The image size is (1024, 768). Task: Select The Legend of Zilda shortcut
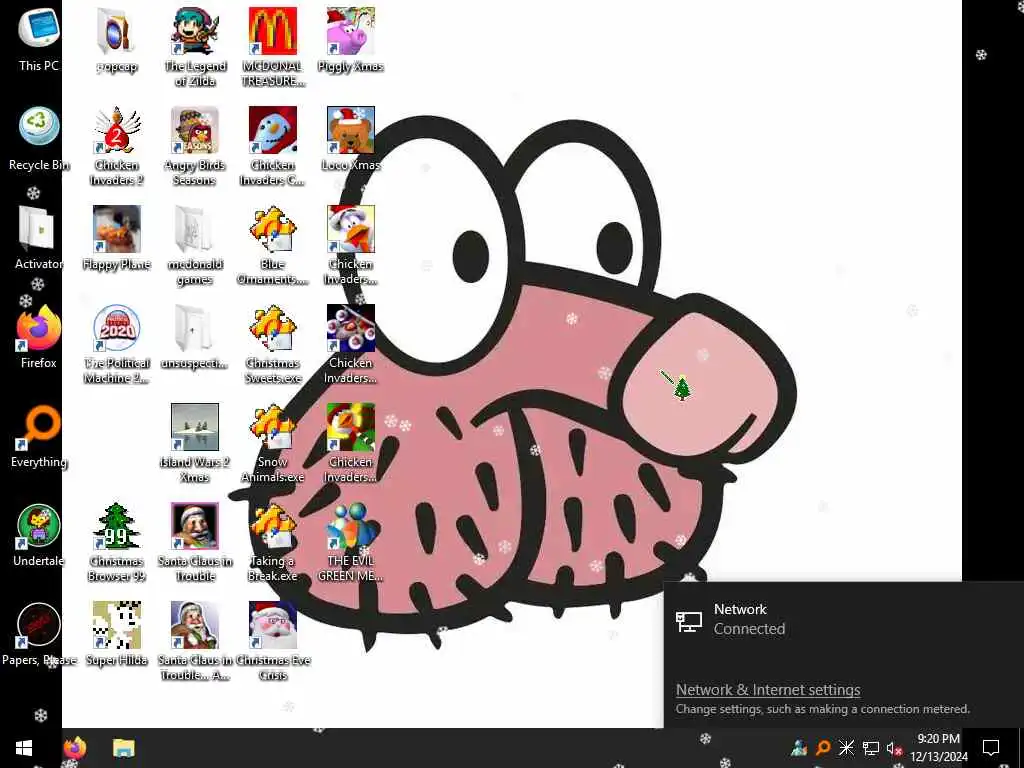(x=195, y=31)
